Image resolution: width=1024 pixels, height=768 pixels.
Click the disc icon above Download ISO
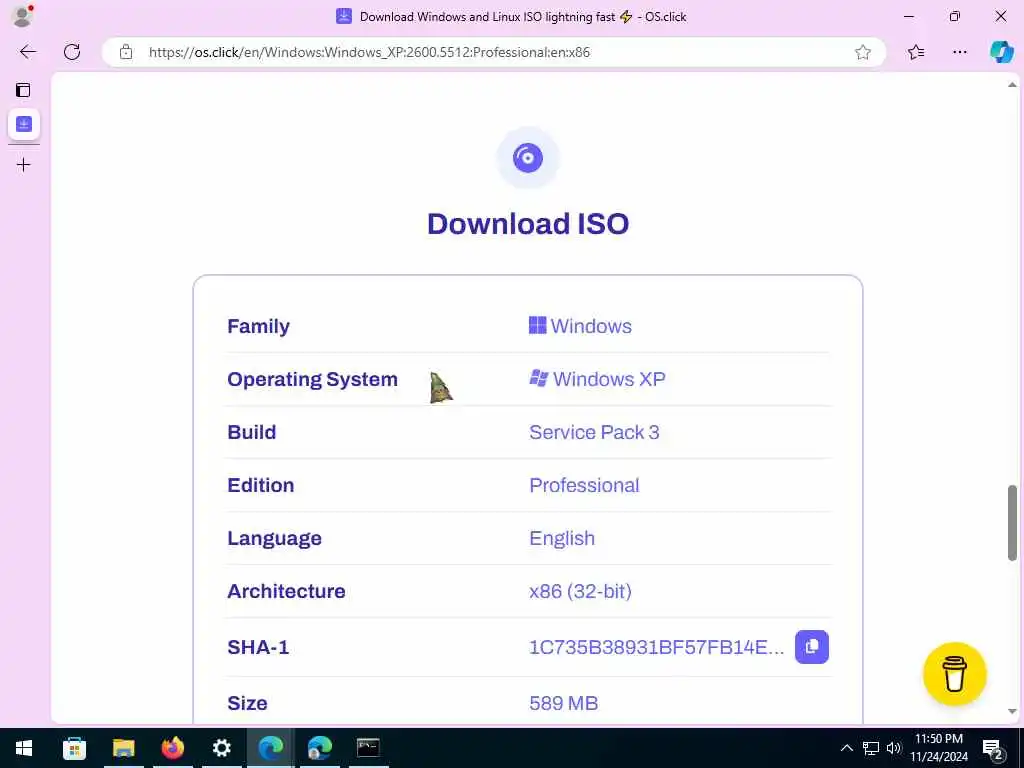[528, 158]
